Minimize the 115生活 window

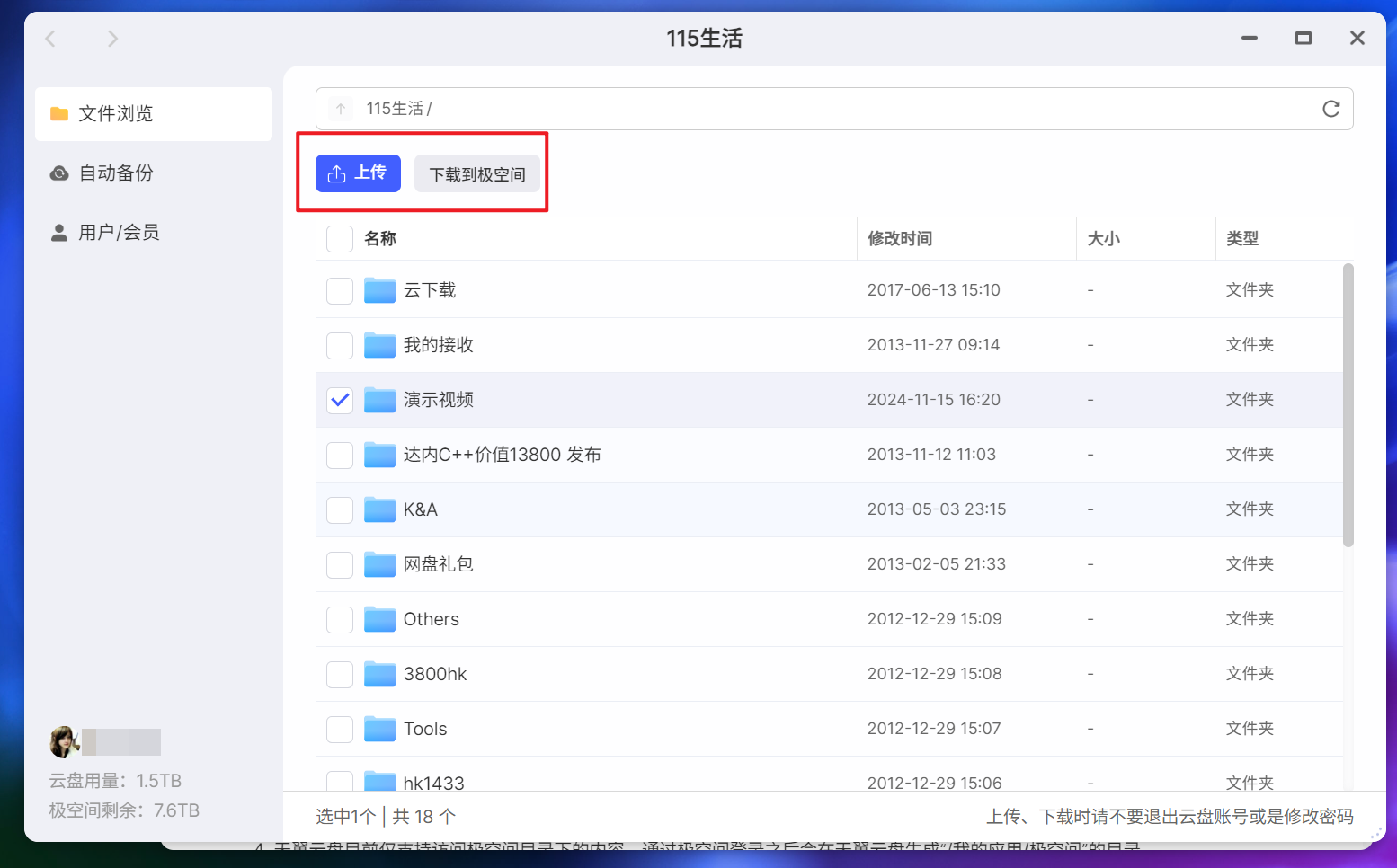pos(1250,38)
